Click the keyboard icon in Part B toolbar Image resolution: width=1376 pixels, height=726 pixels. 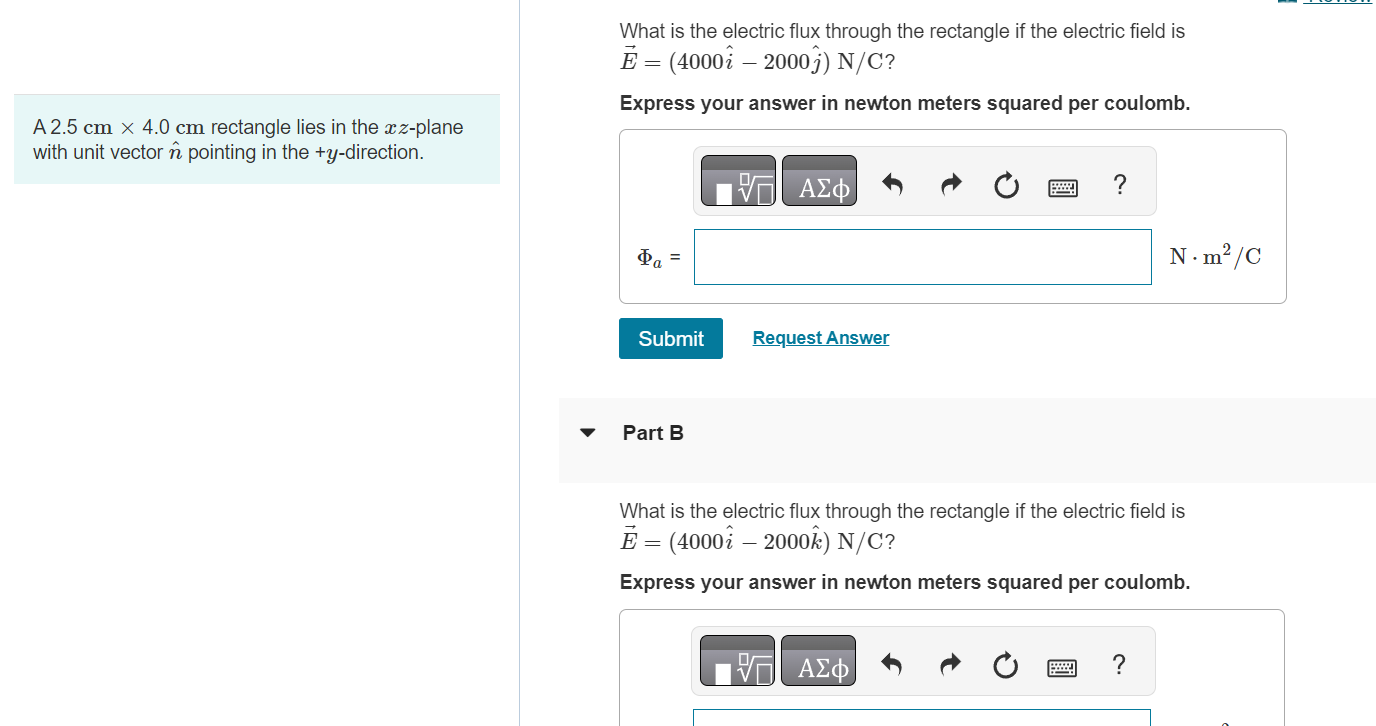click(x=1061, y=665)
